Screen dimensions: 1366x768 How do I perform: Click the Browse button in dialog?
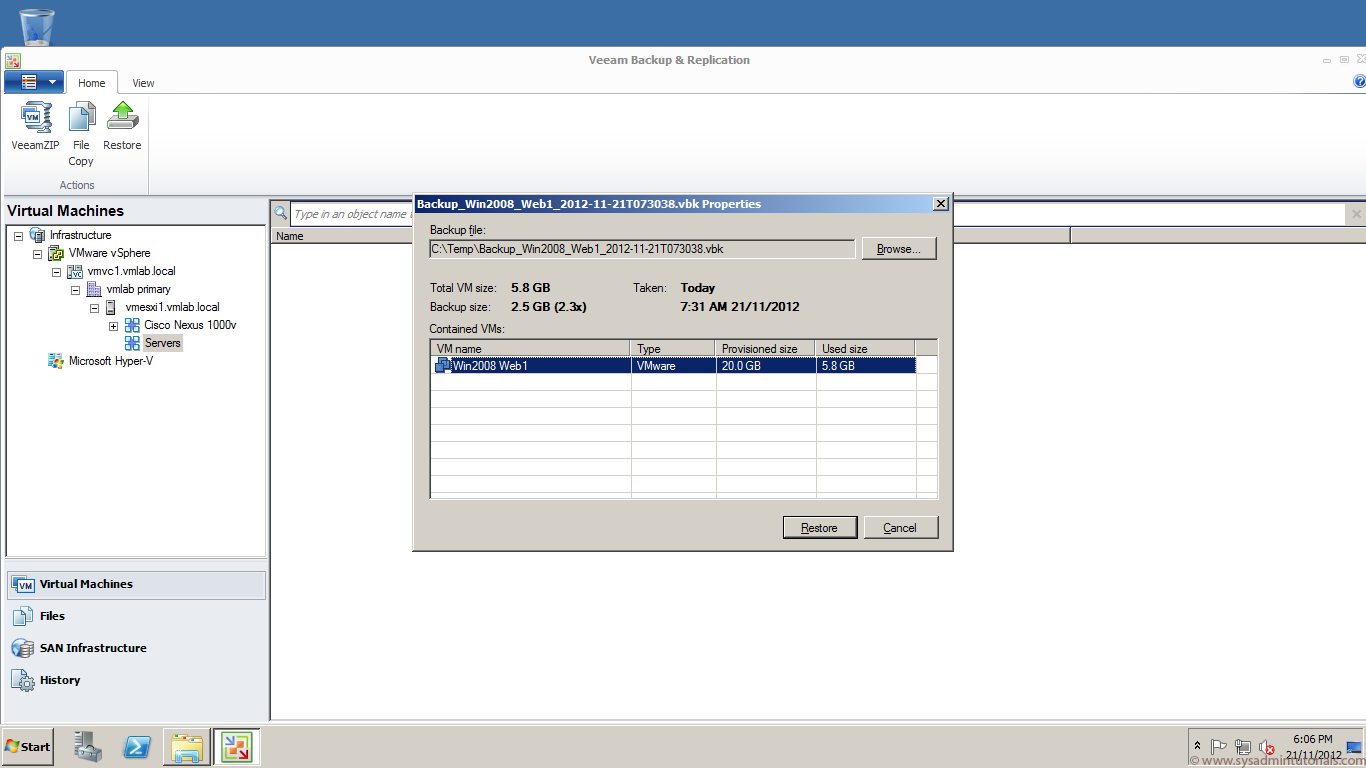click(x=899, y=249)
